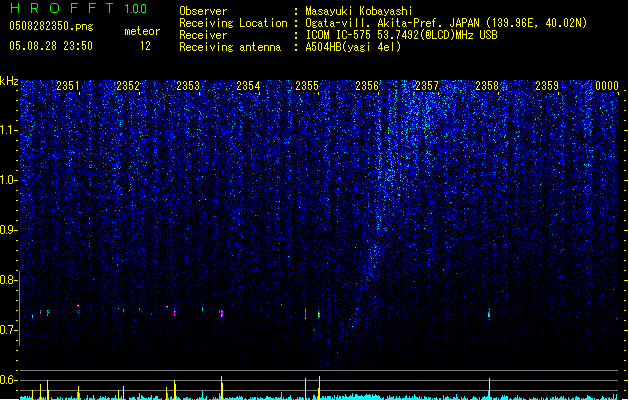The image size is (629, 400).
Task: Click the 0.6 frequency axis label
Action: [x=8, y=380]
